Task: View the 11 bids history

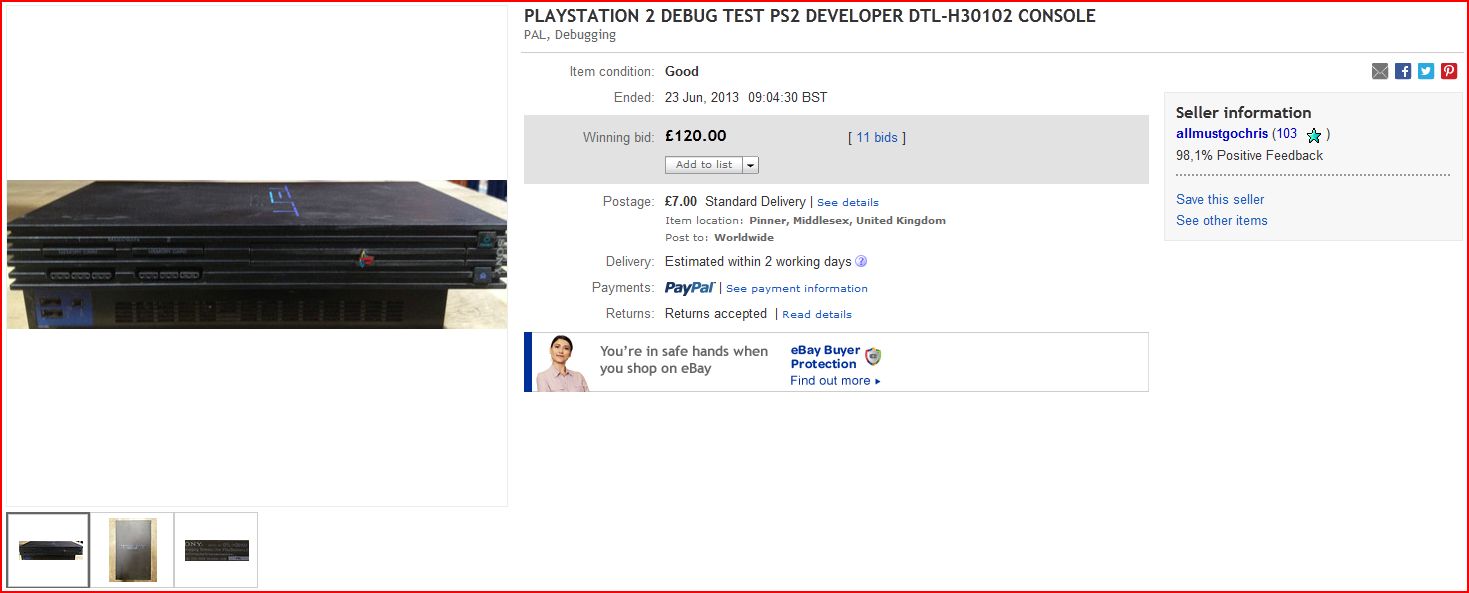Action: coord(877,138)
